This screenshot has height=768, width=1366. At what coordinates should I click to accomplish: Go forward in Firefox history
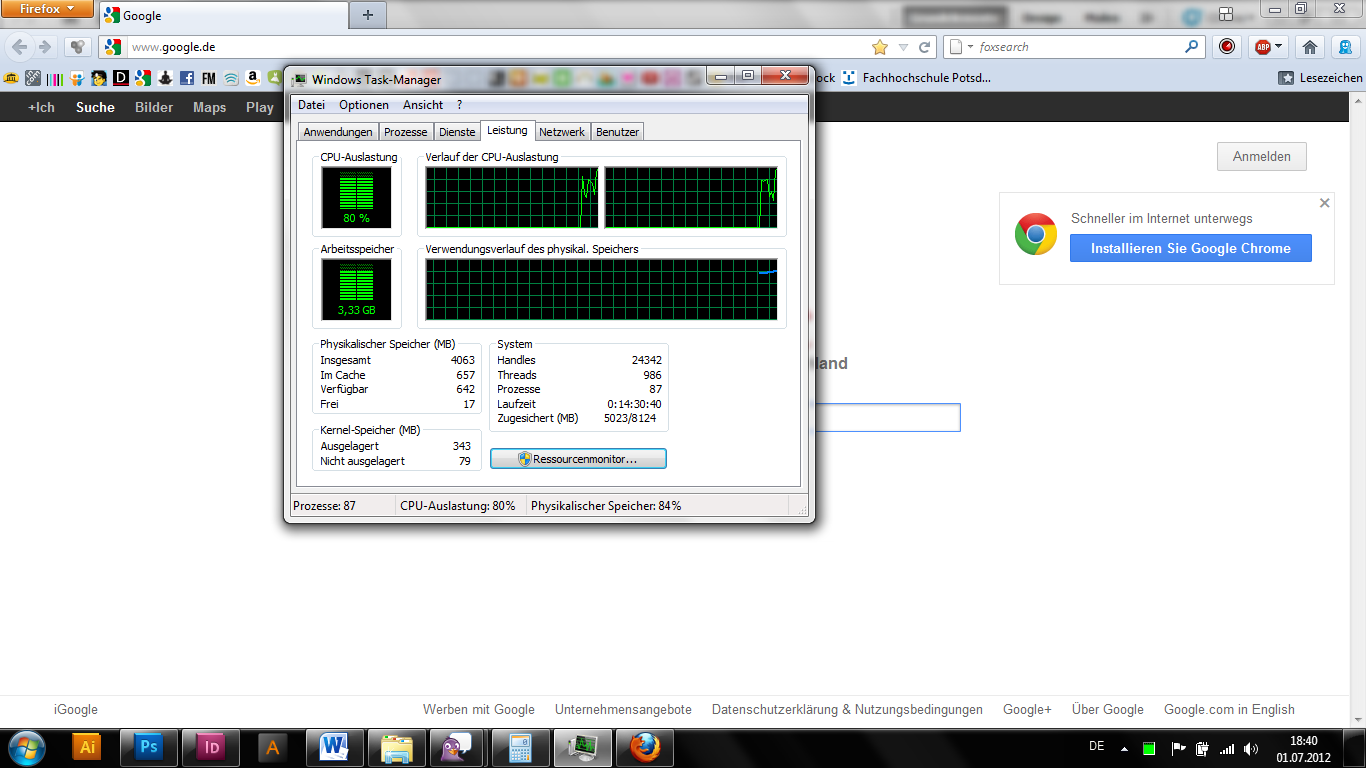tap(44, 47)
